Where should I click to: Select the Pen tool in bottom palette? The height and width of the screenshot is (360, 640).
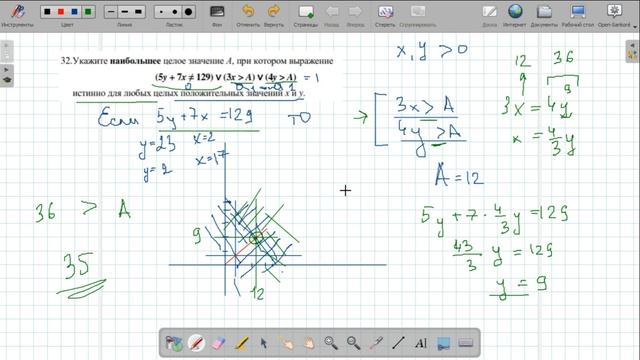click(x=196, y=343)
